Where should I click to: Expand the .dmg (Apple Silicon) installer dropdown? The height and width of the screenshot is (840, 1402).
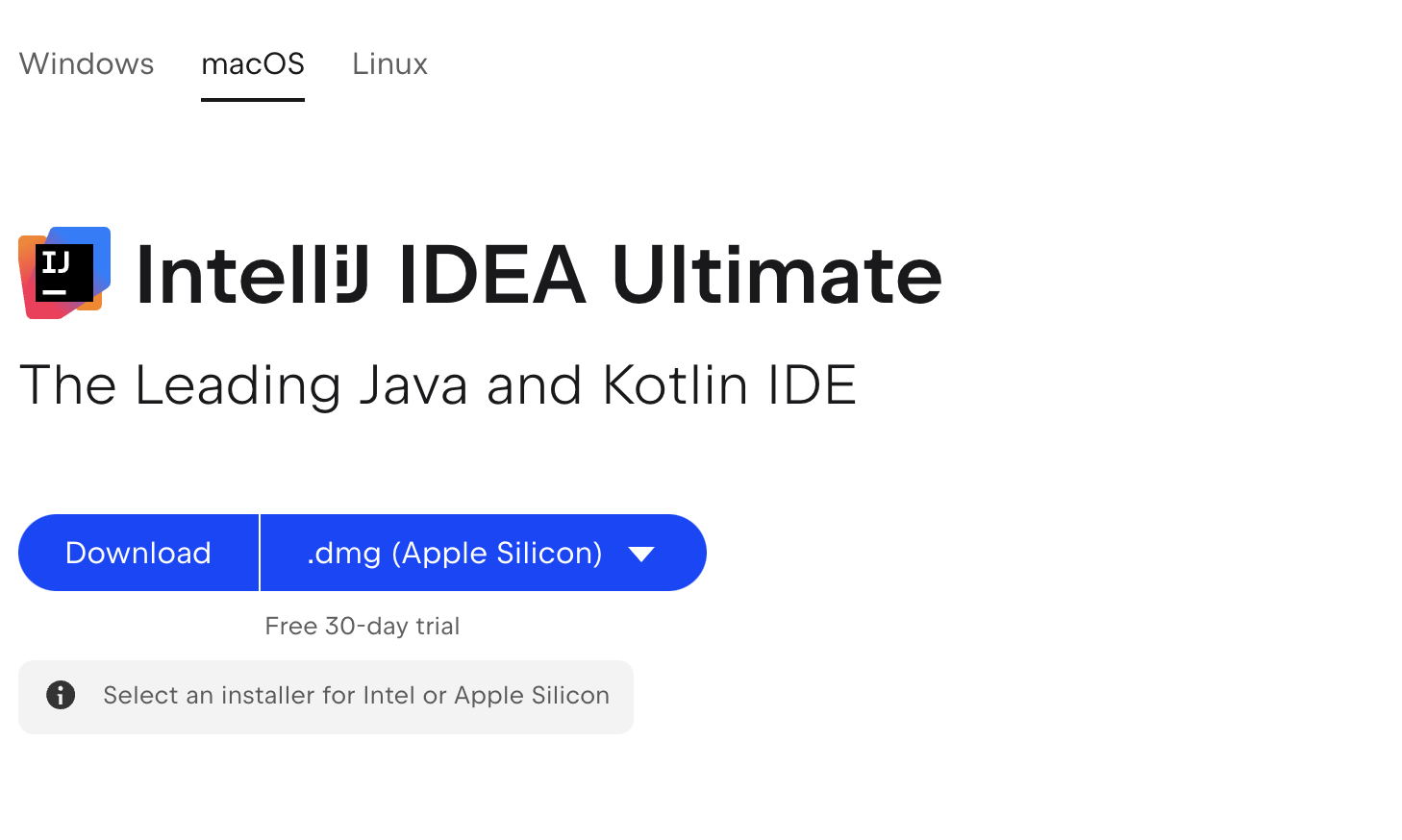tap(483, 554)
